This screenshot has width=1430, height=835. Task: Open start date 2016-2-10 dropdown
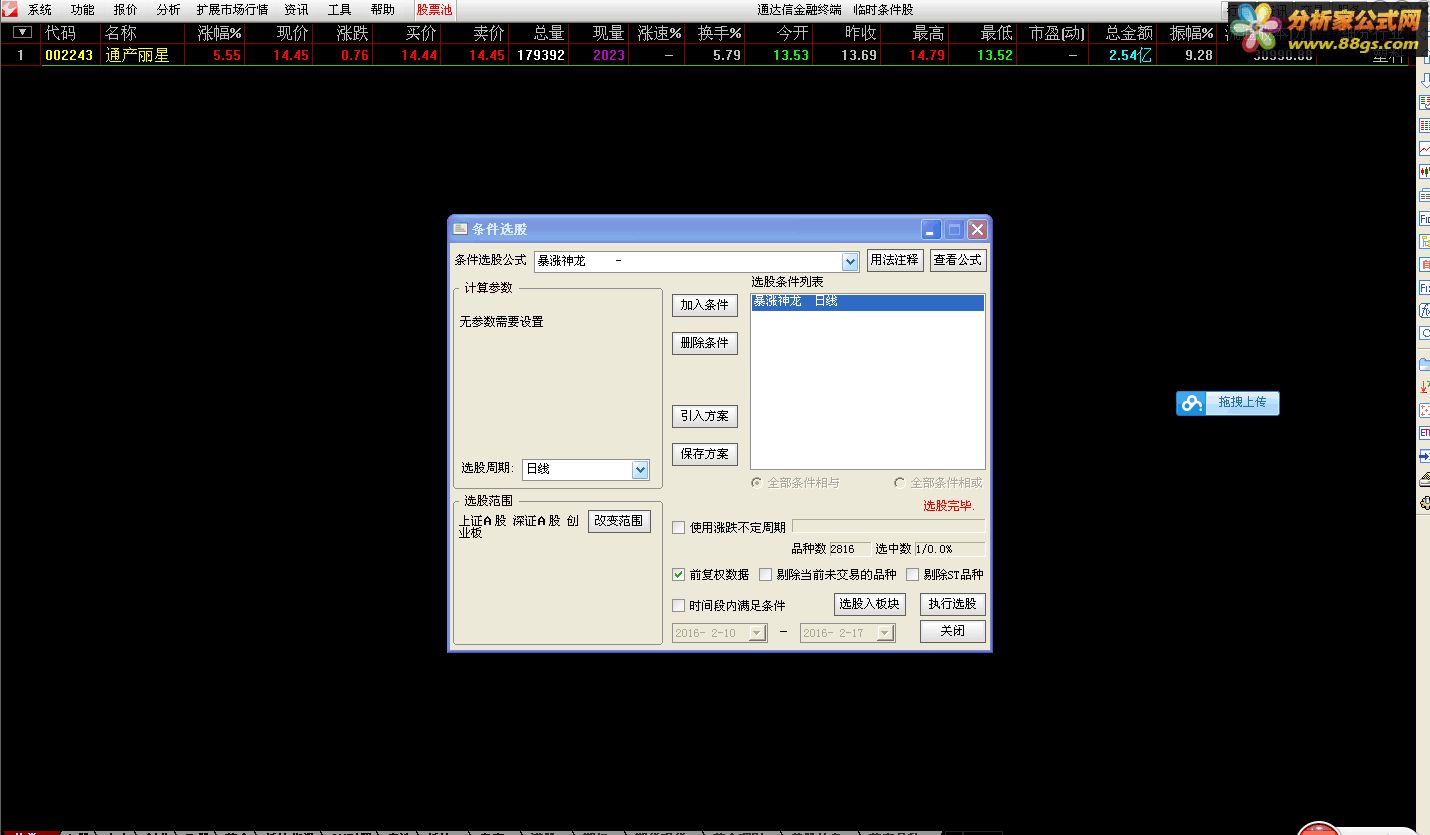click(x=757, y=633)
